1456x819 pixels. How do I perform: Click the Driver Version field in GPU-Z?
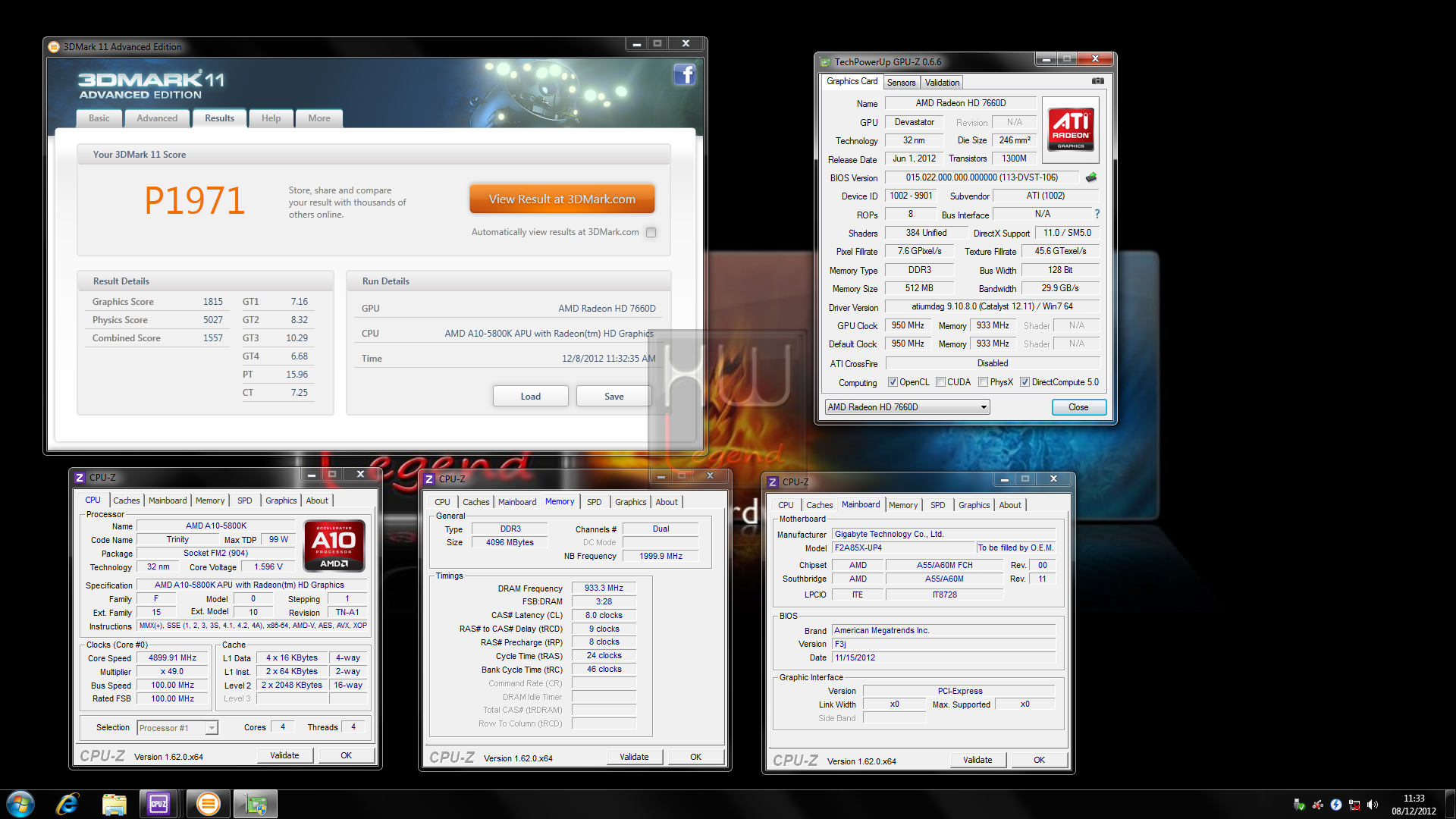tap(992, 306)
